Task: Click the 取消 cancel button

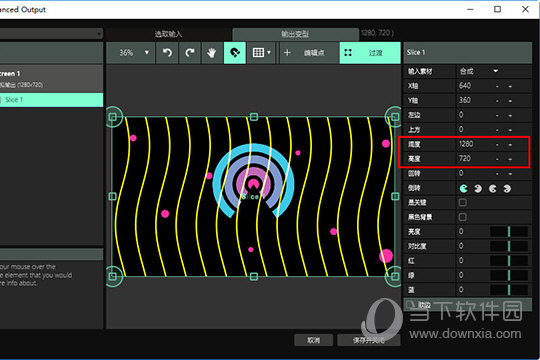Action: (x=313, y=340)
